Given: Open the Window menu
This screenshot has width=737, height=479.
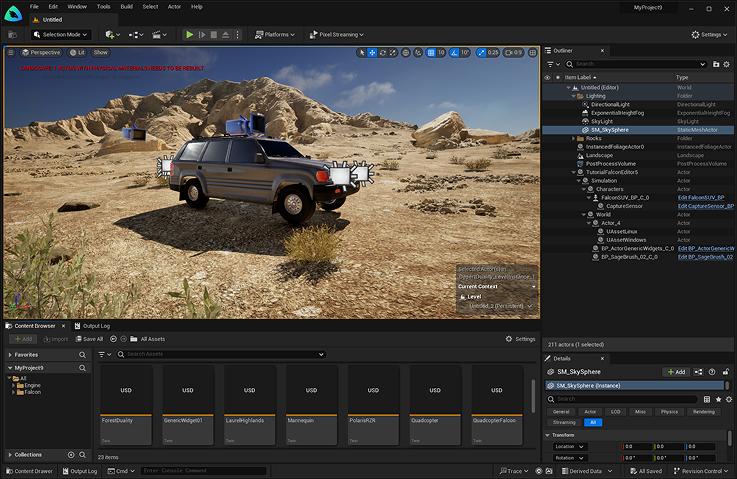Looking at the screenshot, I should (77, 7).
